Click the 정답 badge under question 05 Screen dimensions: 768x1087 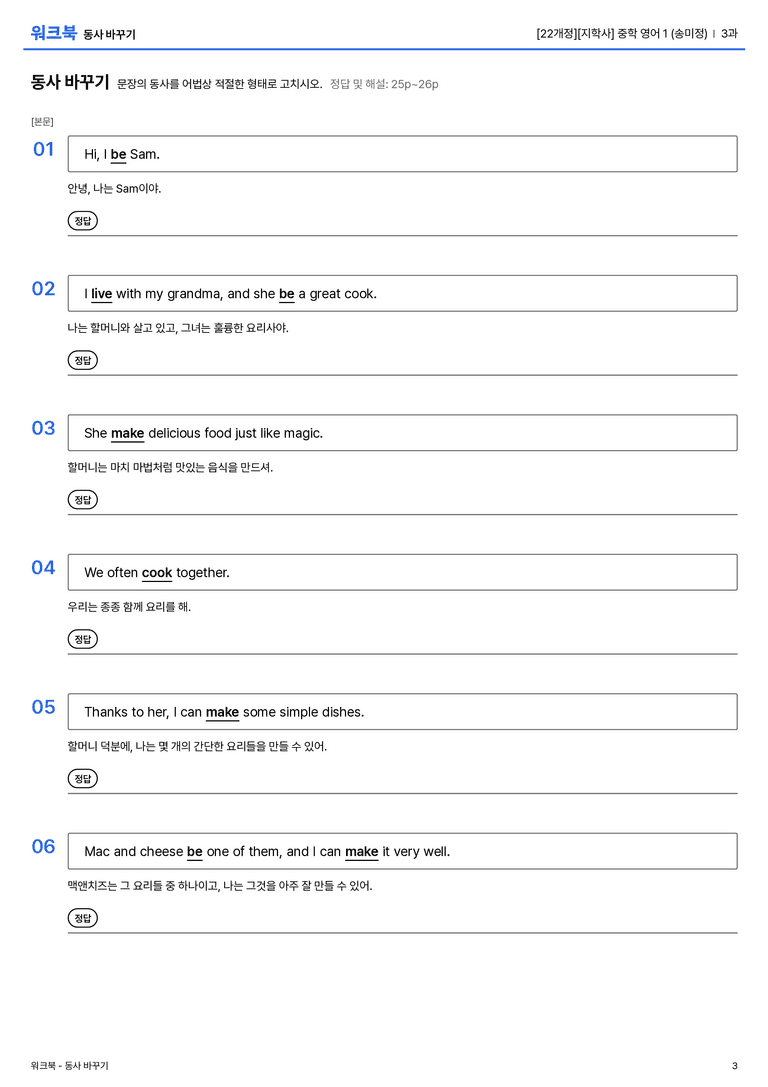click(x=82, y=778)
